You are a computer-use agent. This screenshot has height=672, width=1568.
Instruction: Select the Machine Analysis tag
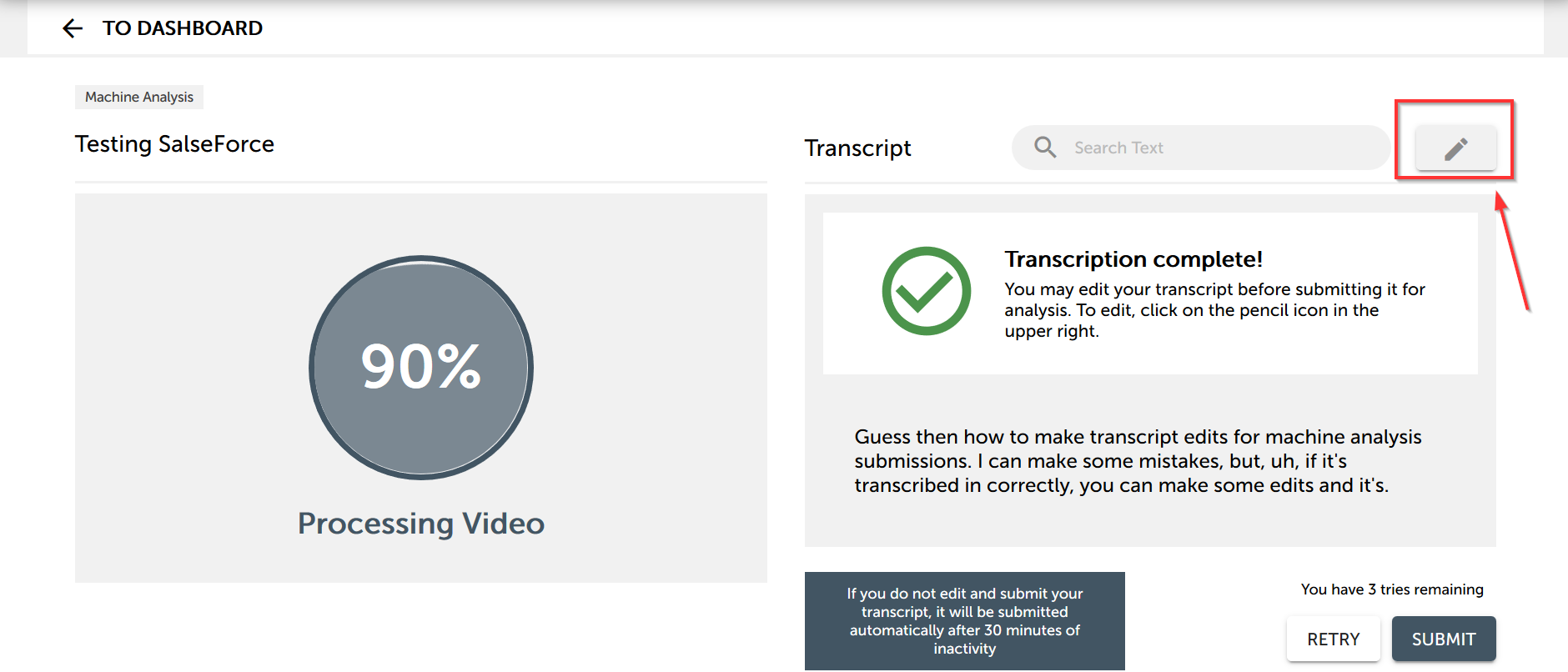pos(139,97)
